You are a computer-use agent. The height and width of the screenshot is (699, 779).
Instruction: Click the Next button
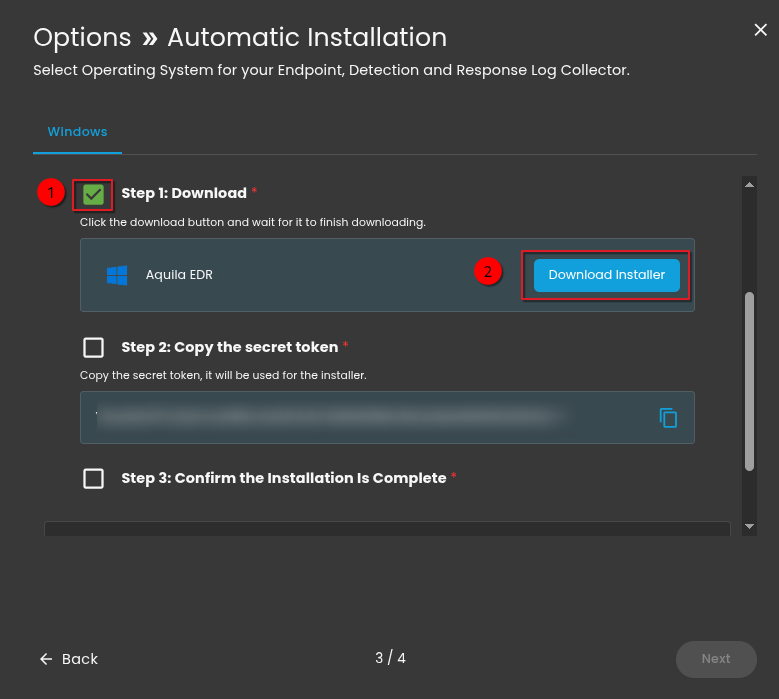(715, 659)
